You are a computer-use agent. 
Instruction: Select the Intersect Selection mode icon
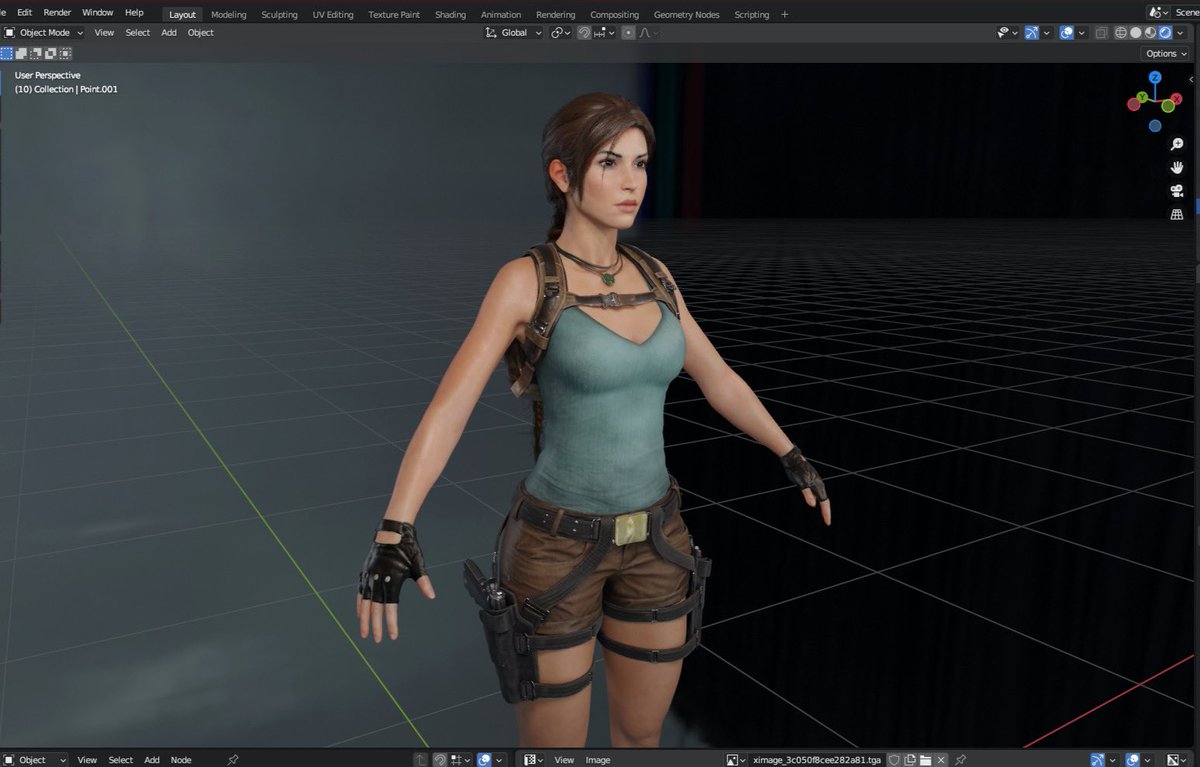coord(63,53)
